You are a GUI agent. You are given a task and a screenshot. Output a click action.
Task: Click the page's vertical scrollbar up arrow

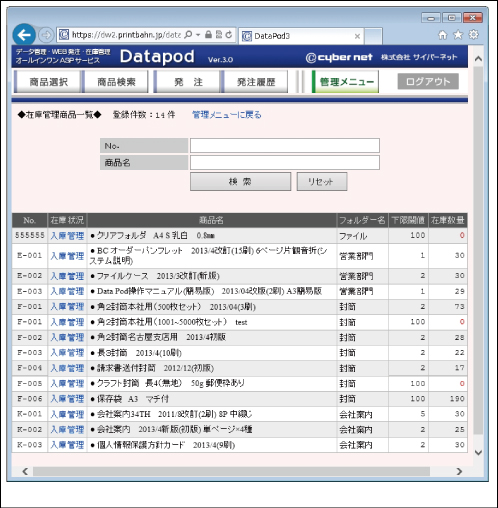pos(478,59)
